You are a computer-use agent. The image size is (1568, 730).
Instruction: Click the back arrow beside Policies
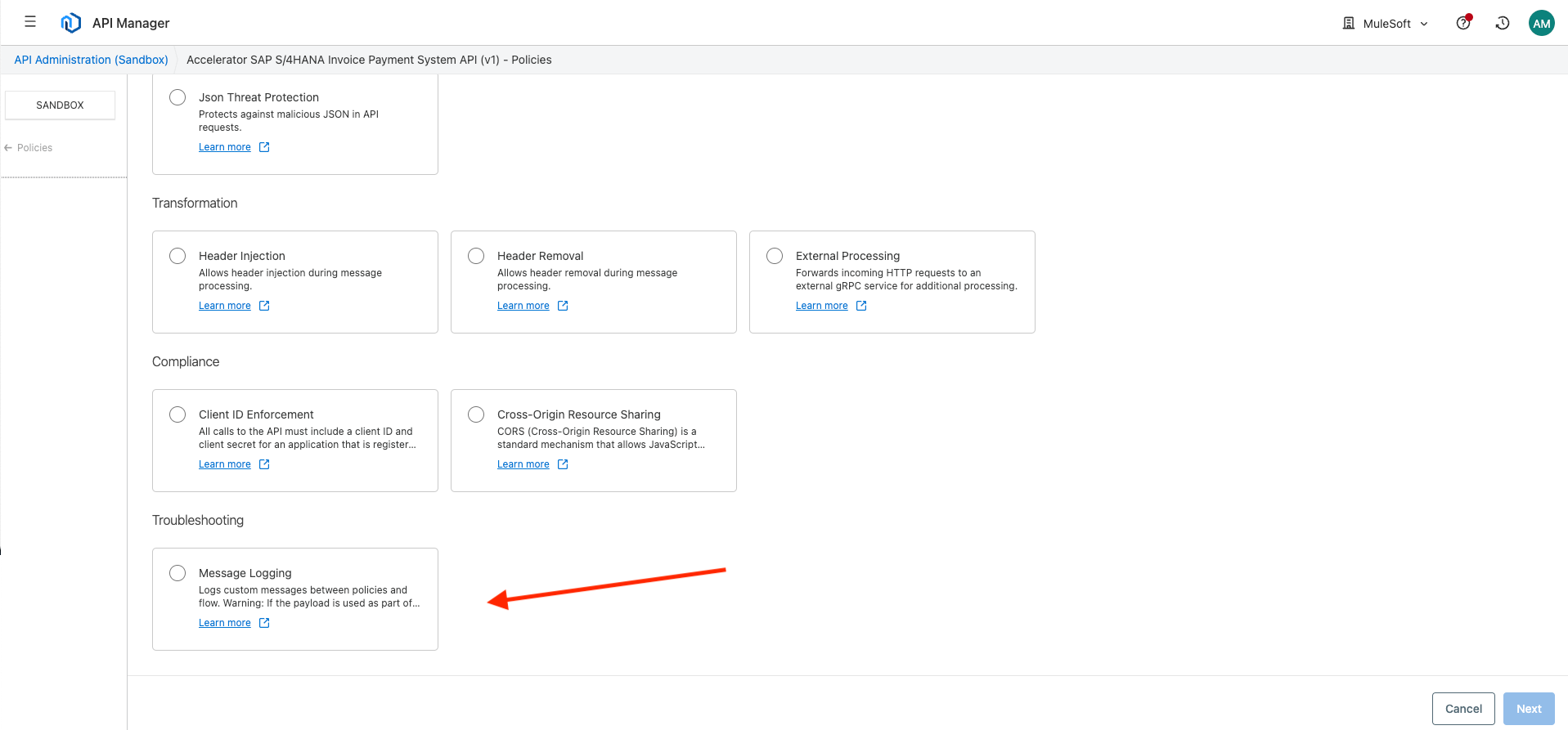8,148
